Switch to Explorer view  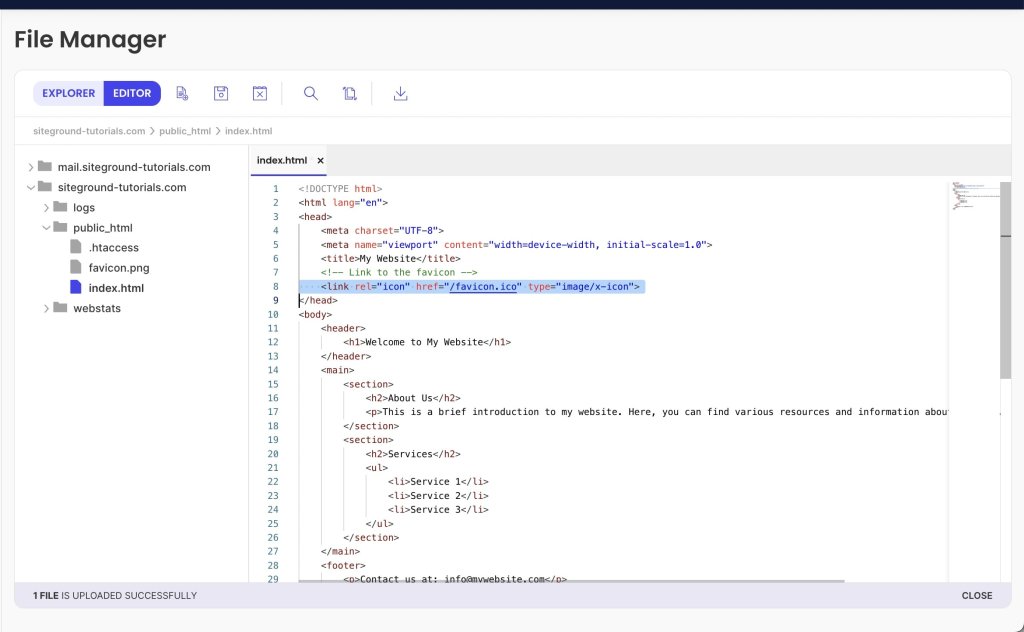(x=69, y=93)
